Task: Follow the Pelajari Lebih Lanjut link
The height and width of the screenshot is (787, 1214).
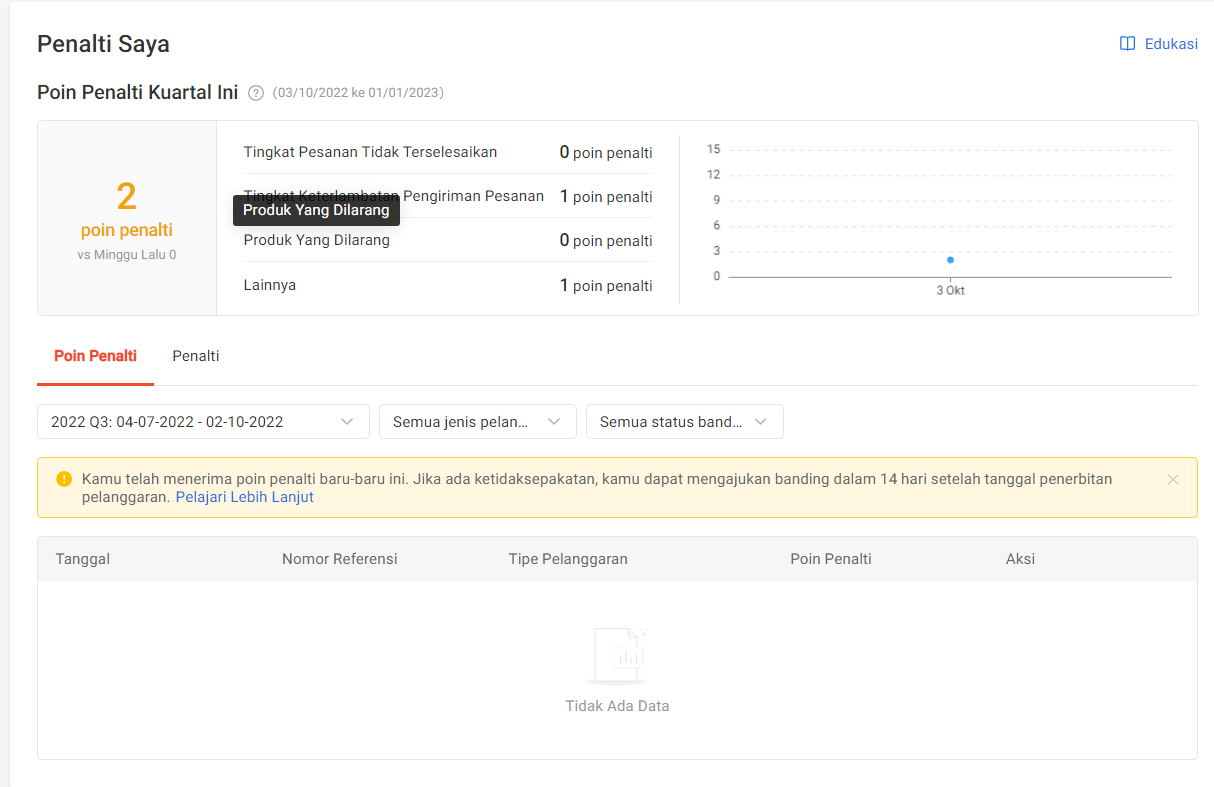Action: click(245, 497)
